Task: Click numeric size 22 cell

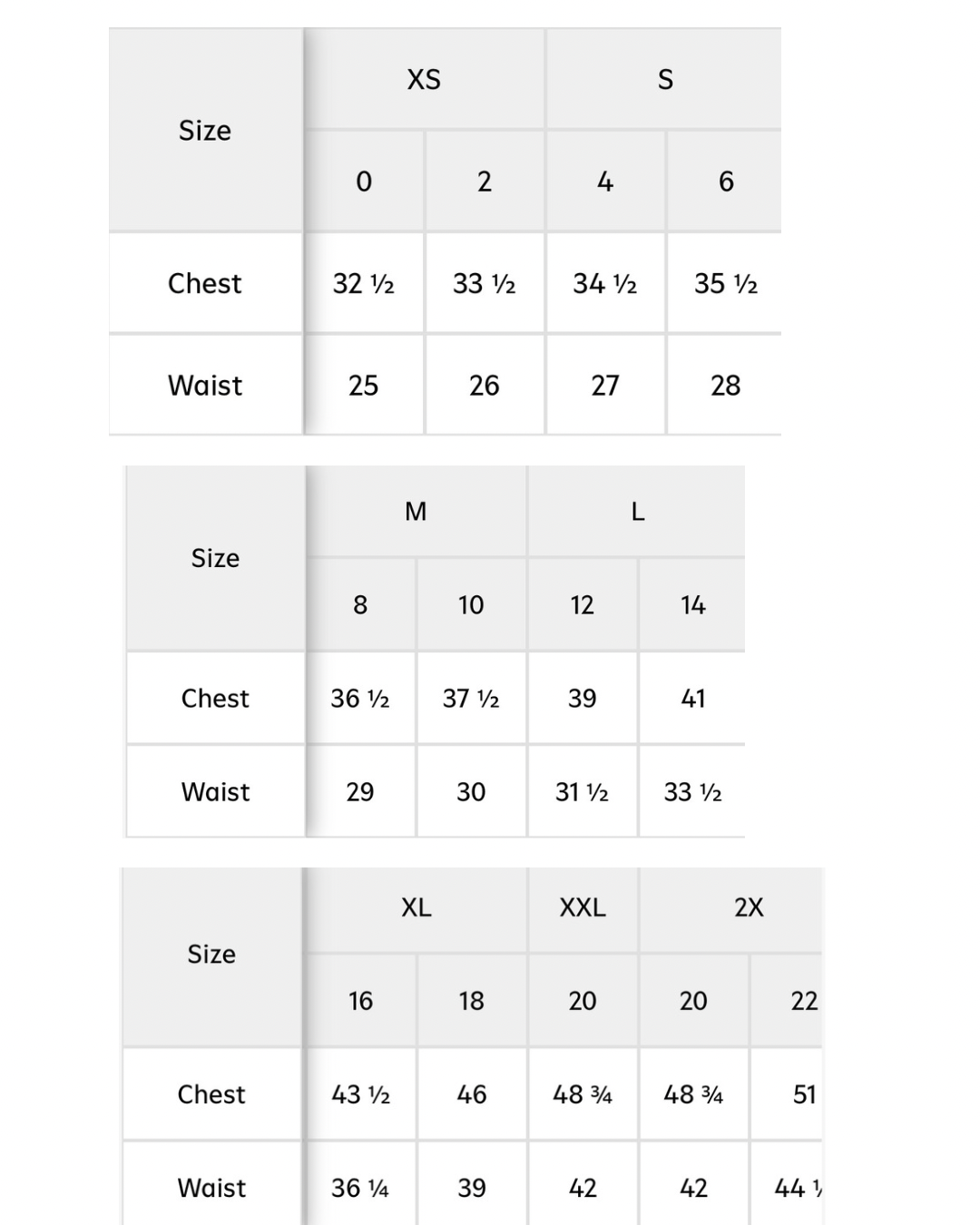Action: click(803, 1001)
